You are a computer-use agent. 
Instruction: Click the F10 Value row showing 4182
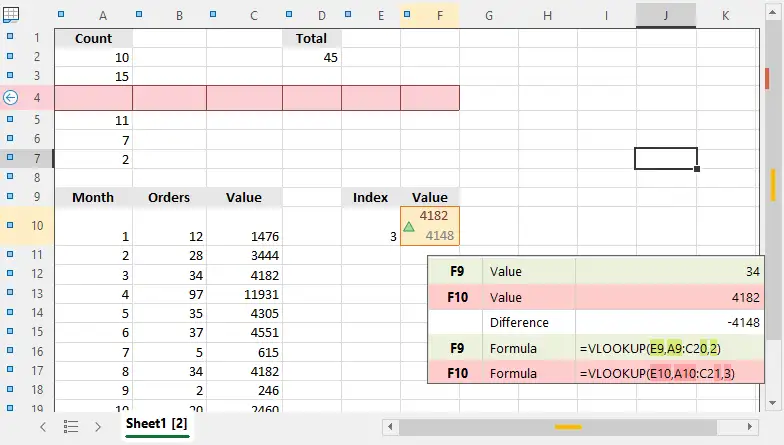[x=596, y=298]
